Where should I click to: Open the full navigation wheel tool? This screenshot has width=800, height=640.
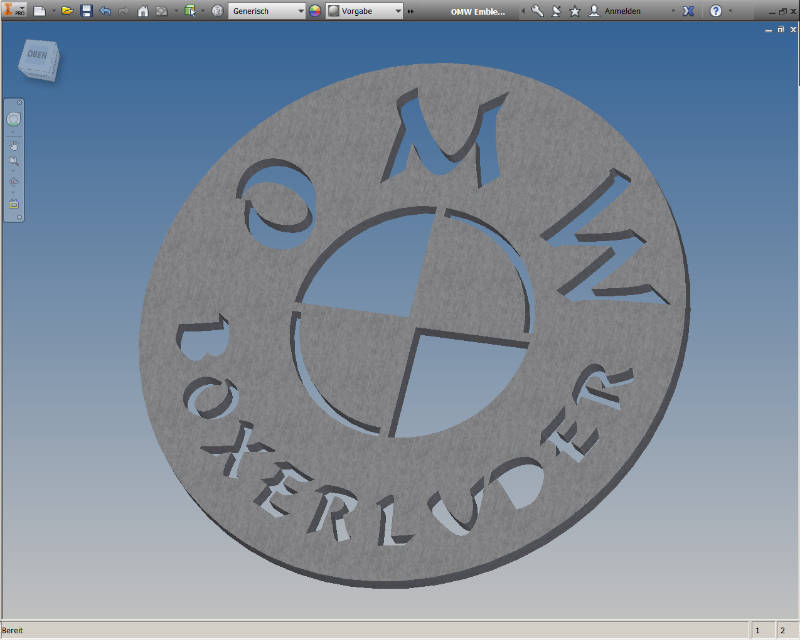[14, 119]
